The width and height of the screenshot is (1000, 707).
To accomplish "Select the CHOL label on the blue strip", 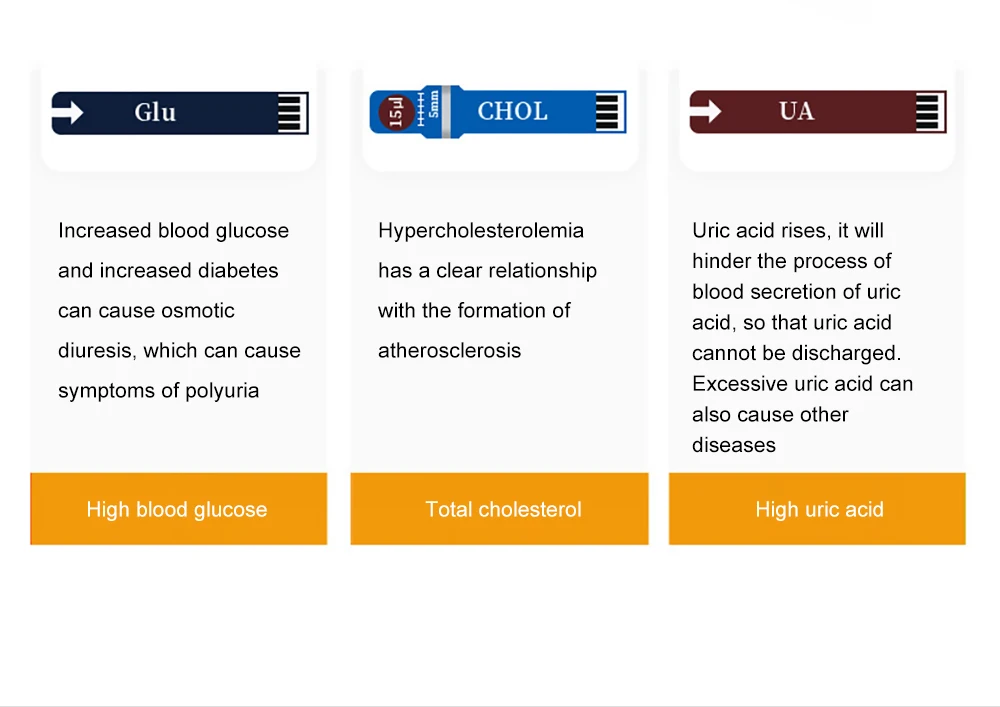I will pyautogui.click(x=512, y=111).
